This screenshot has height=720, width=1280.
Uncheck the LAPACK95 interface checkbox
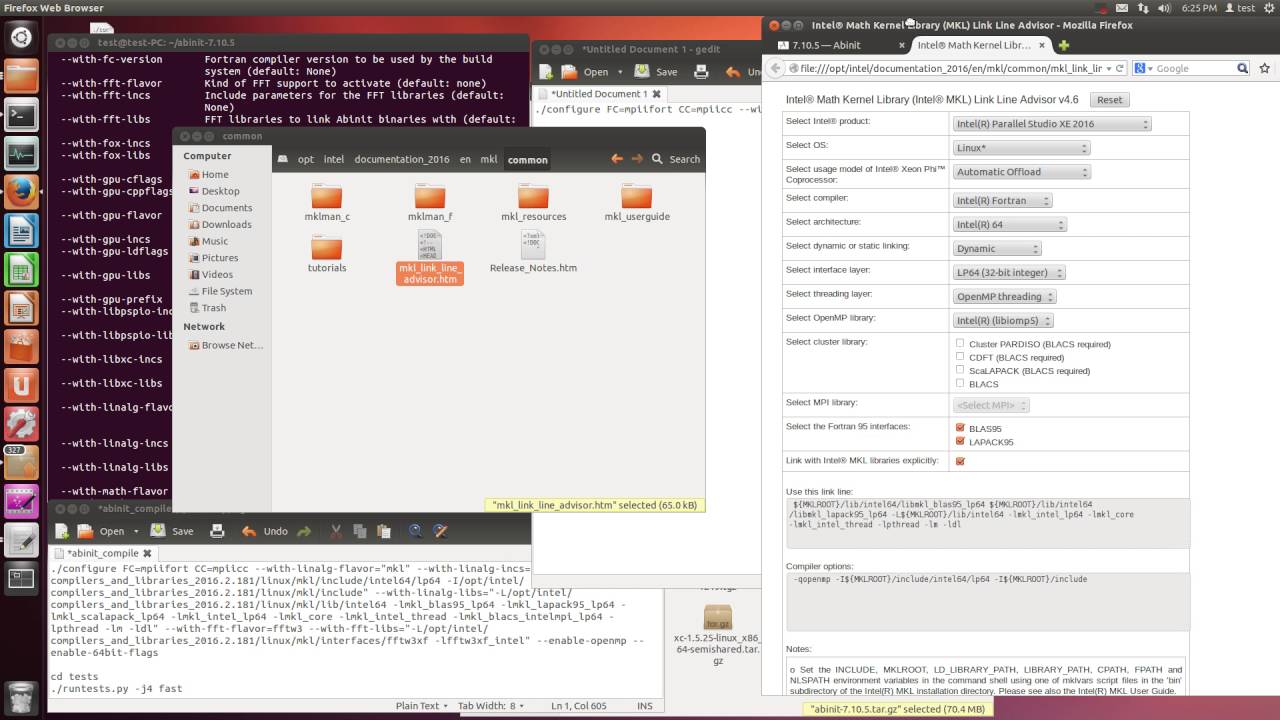pyautogui.click(x=960, y=440)
